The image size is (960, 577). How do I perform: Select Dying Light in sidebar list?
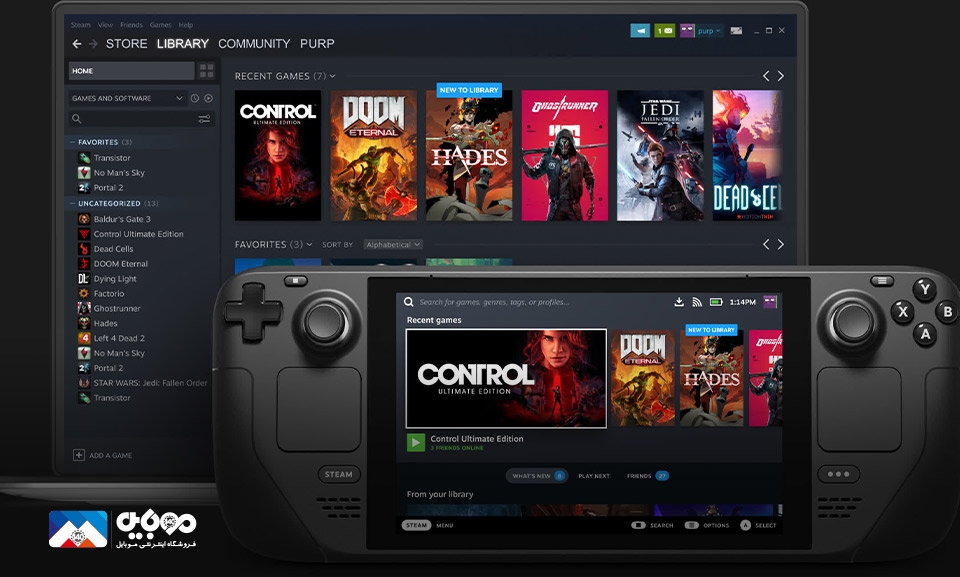tap(115, 279)
